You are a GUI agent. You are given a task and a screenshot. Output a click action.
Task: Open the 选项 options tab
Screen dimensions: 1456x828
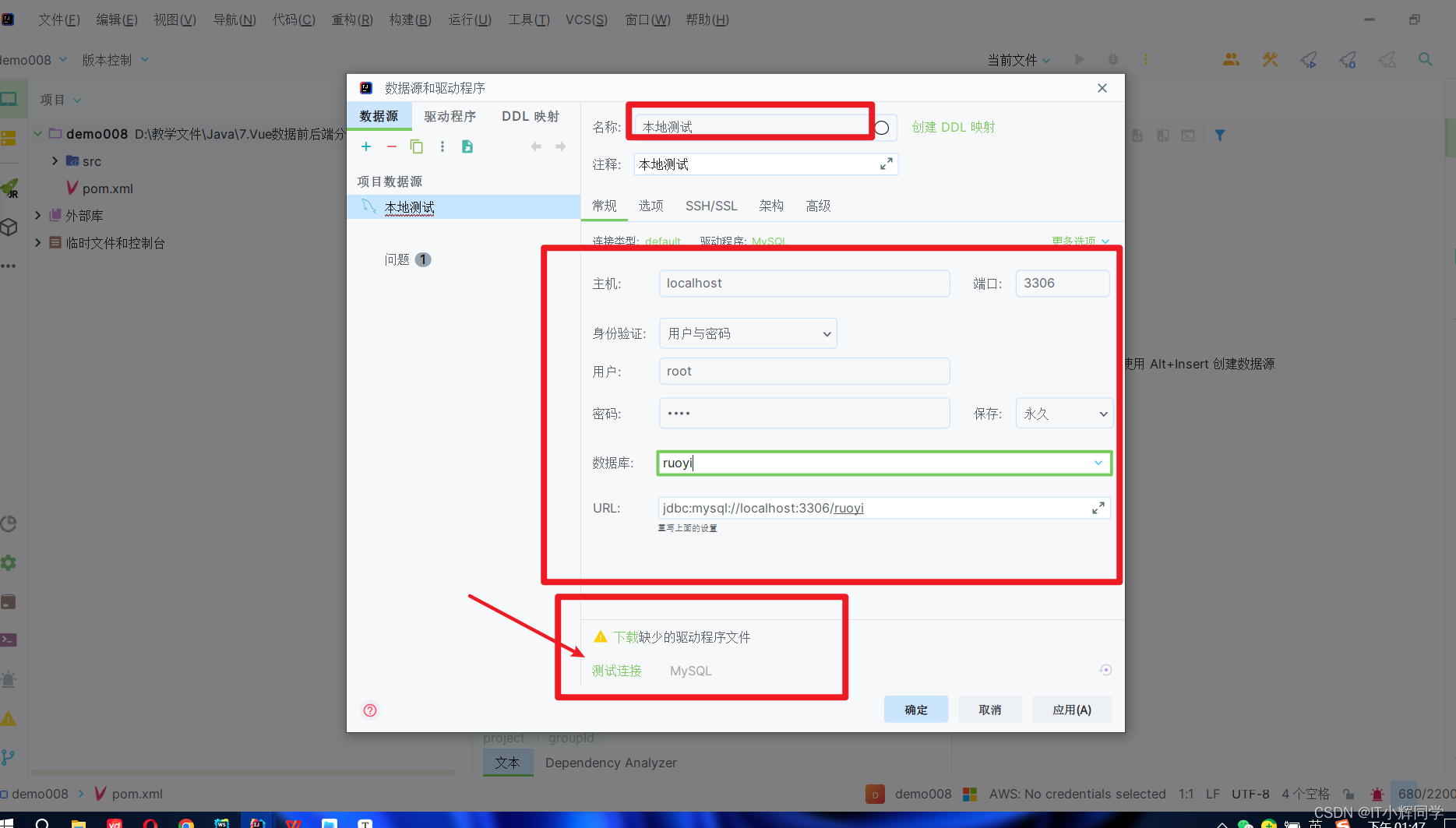coord(651,206)
